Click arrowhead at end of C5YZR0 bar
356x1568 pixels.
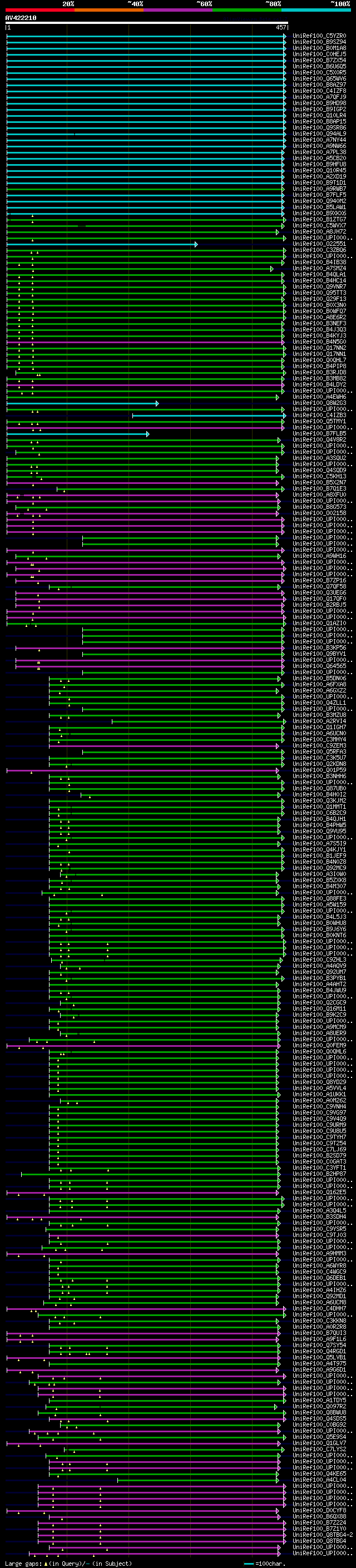[x=284, y=36]
